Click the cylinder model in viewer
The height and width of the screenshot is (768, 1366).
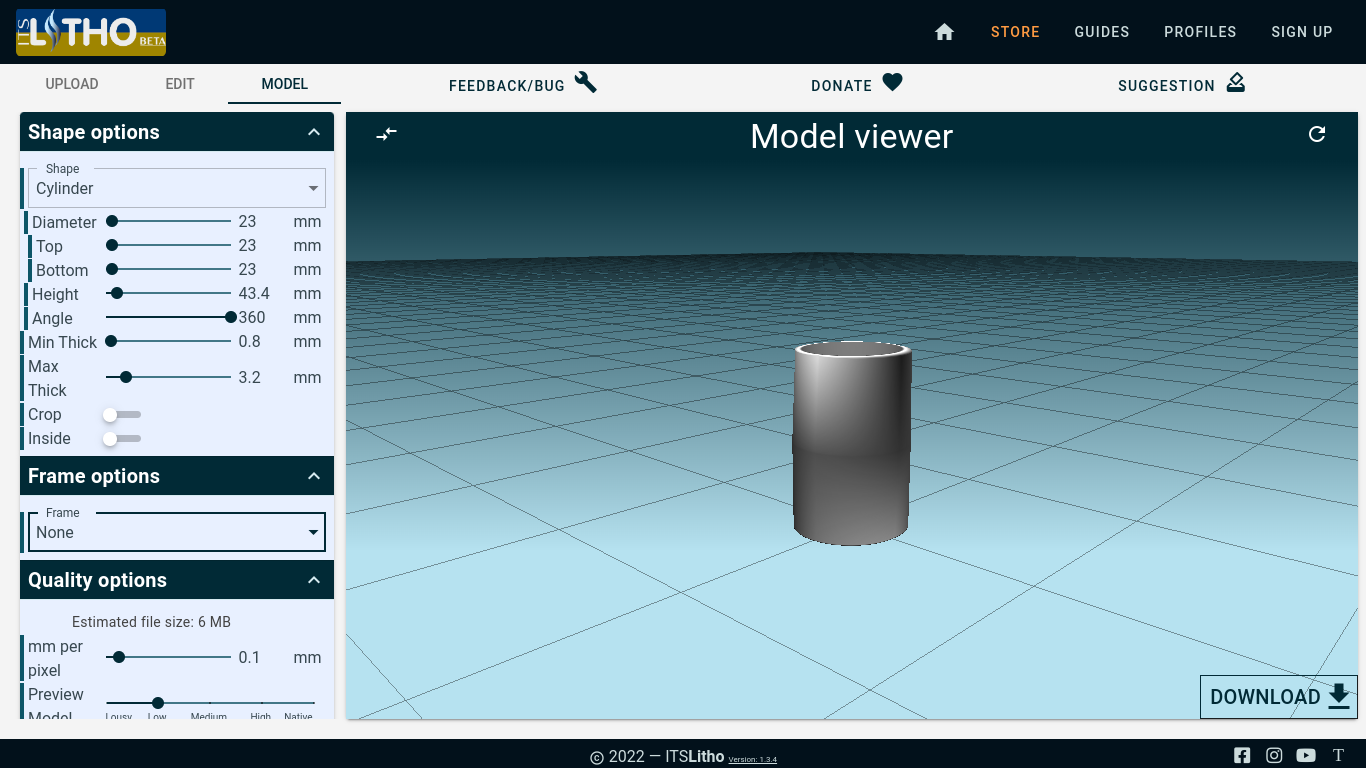(852, 443)
